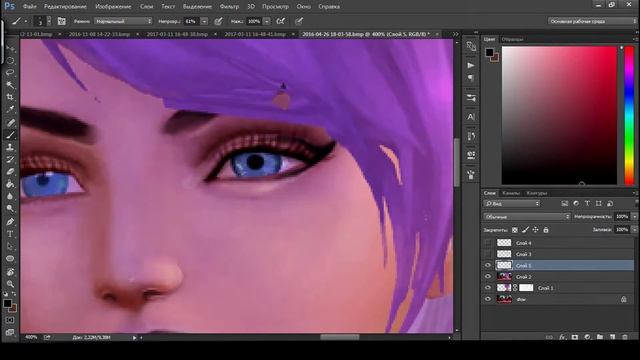
Task: Open the layer blend mode Обычные dropdown
Action: pyautogui.click(x=527, y=217)
